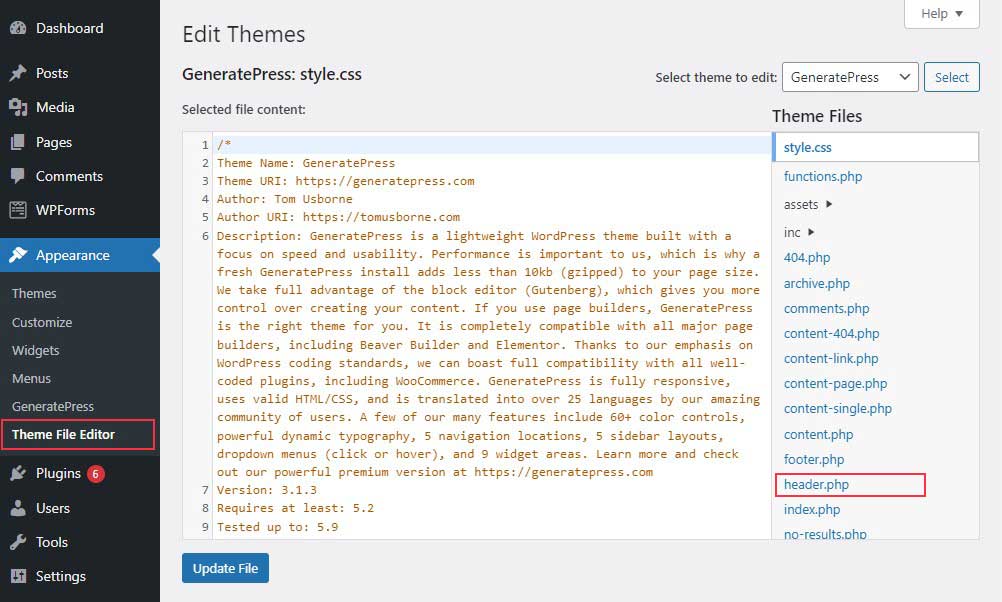1002x602 pixels.
Task: Click the Tools wrench icon
Action: [18, 542]
